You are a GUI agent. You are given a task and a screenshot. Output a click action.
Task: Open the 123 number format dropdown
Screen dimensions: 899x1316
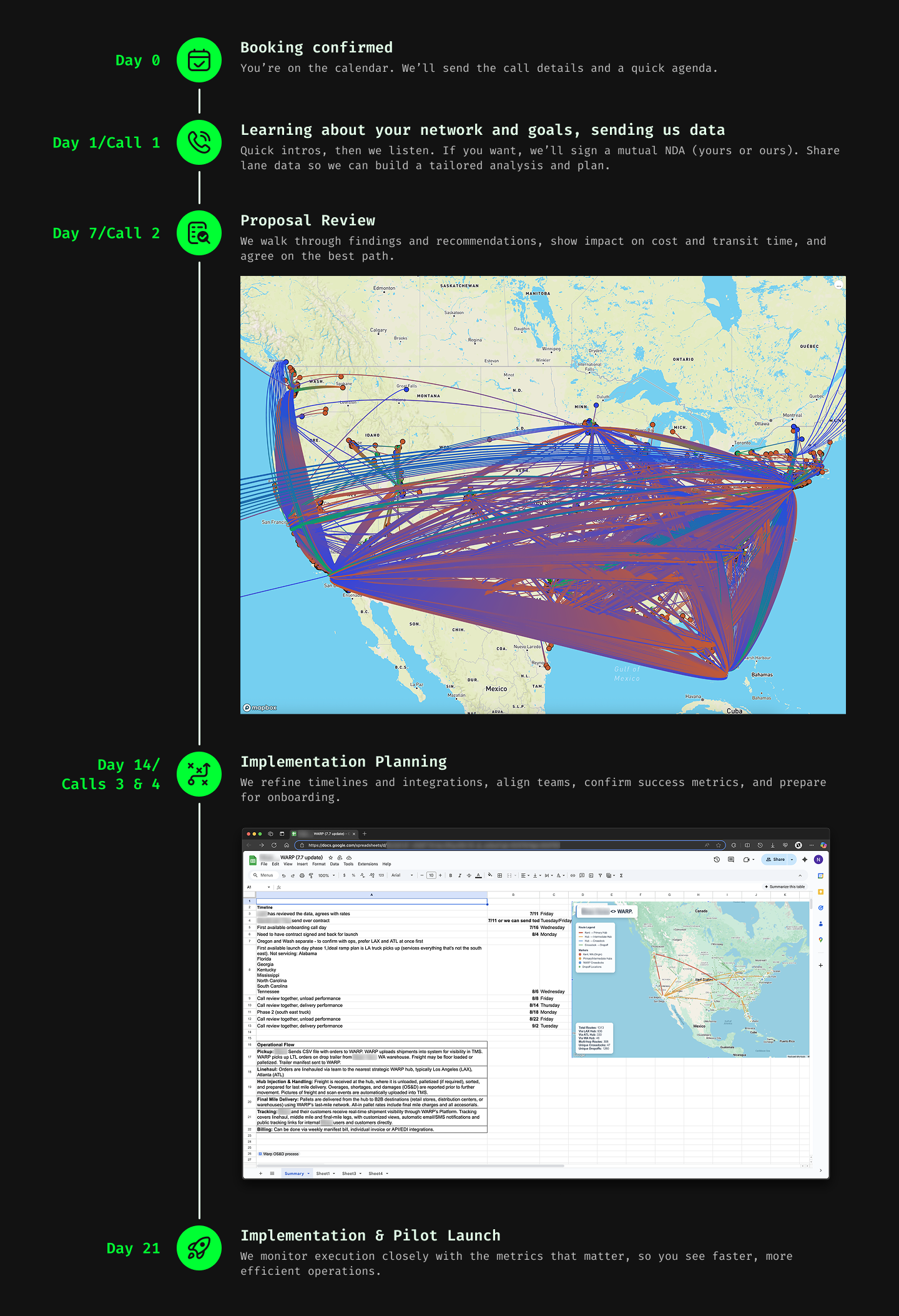(381, 875)
